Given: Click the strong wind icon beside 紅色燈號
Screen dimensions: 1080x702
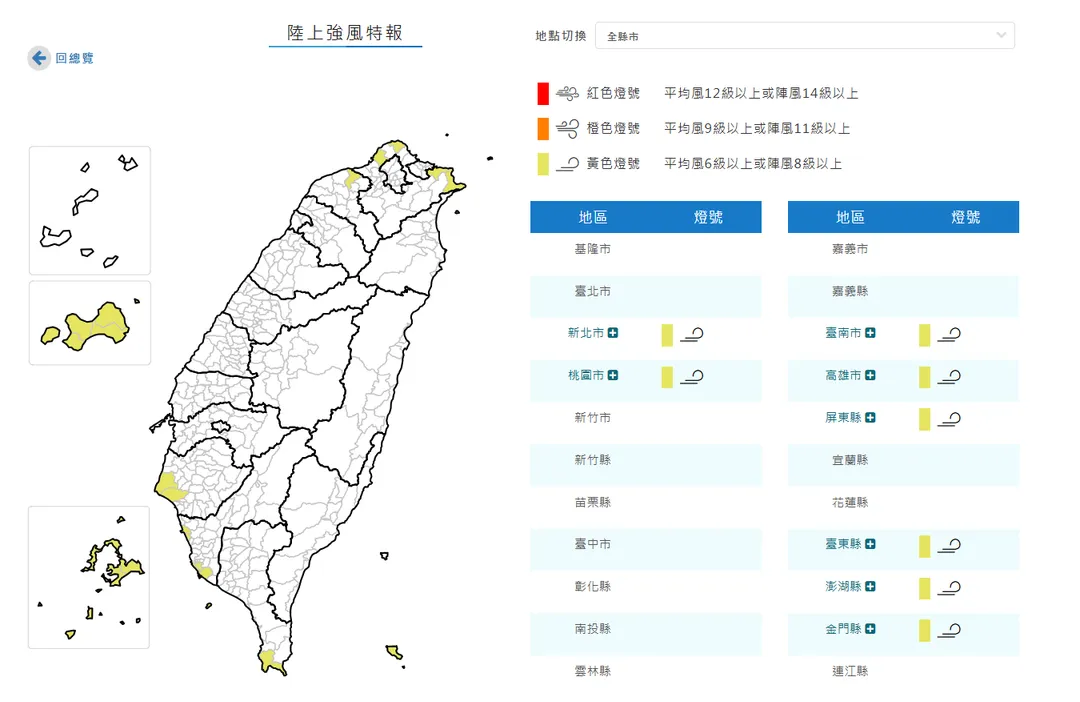Looking at the screenshot, I should (x=568, y=93).
